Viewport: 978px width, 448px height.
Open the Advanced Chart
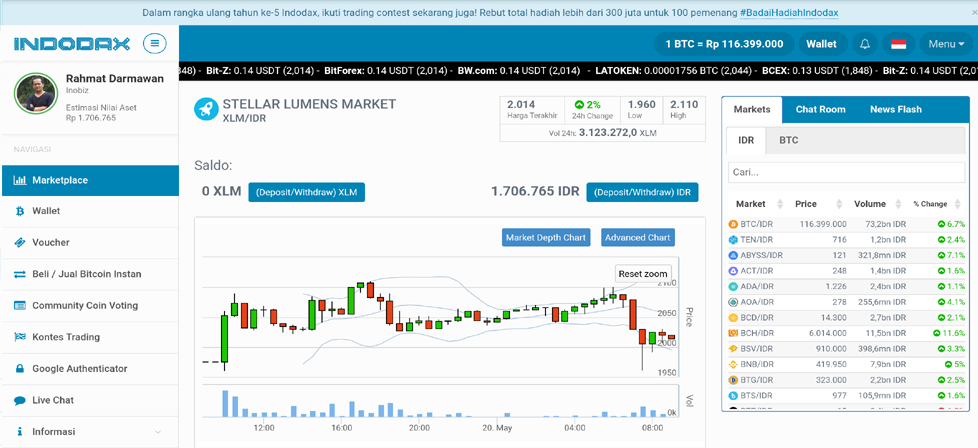637,238
